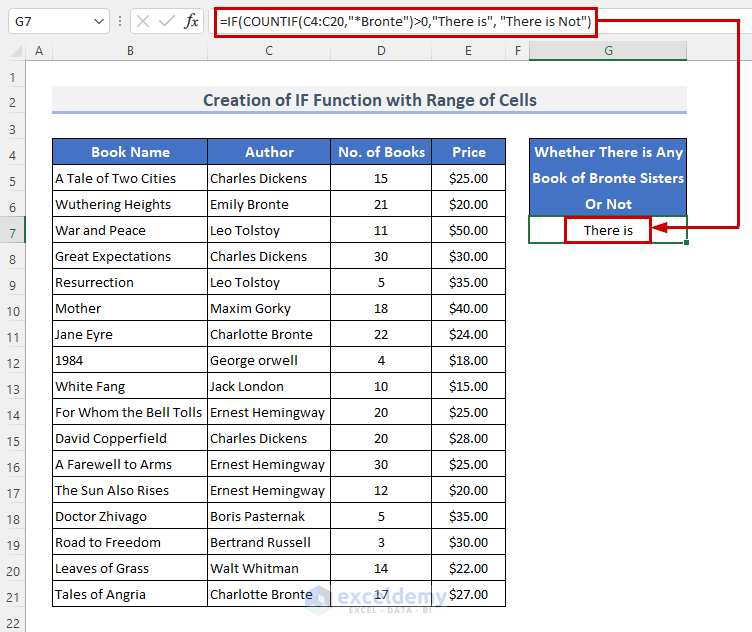Click cell 'White Fang'
The image size is (752, 632).
point(130,386)
